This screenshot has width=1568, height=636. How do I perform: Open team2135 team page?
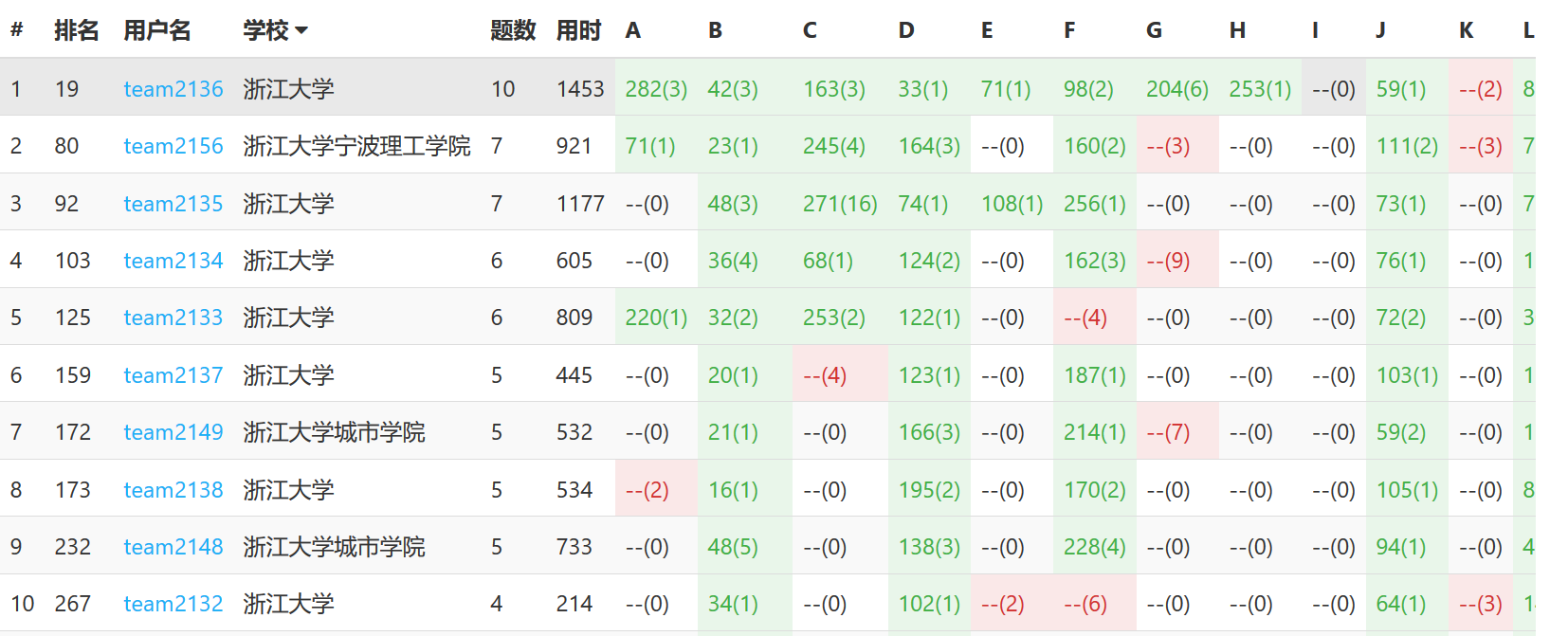pos(173,204)
